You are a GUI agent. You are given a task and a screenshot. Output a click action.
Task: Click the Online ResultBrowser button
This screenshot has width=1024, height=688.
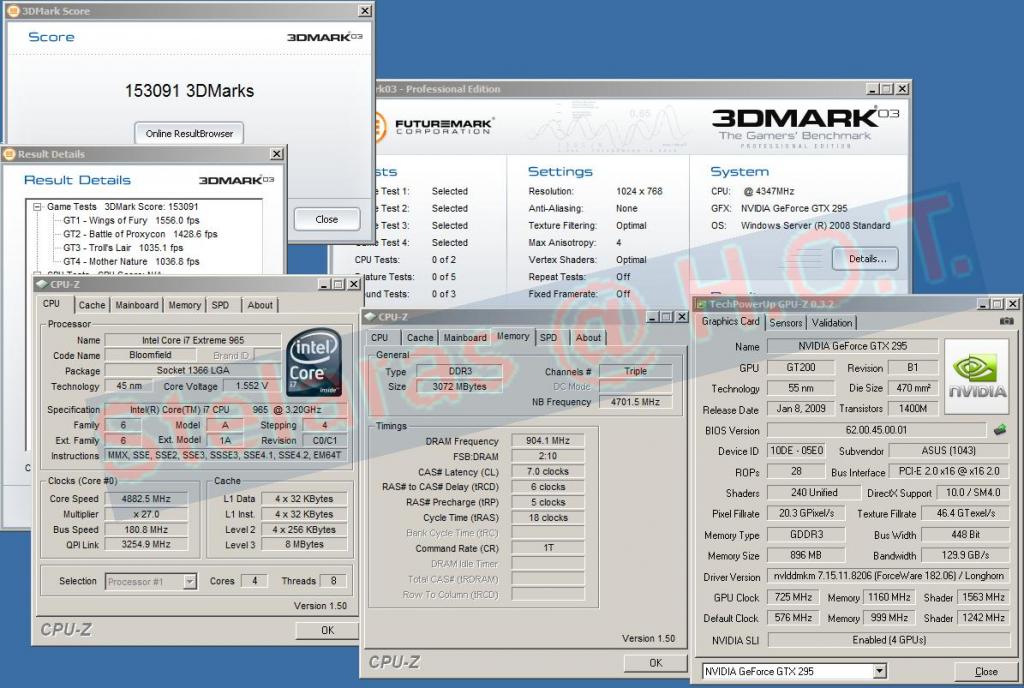(x=189, y=133)
